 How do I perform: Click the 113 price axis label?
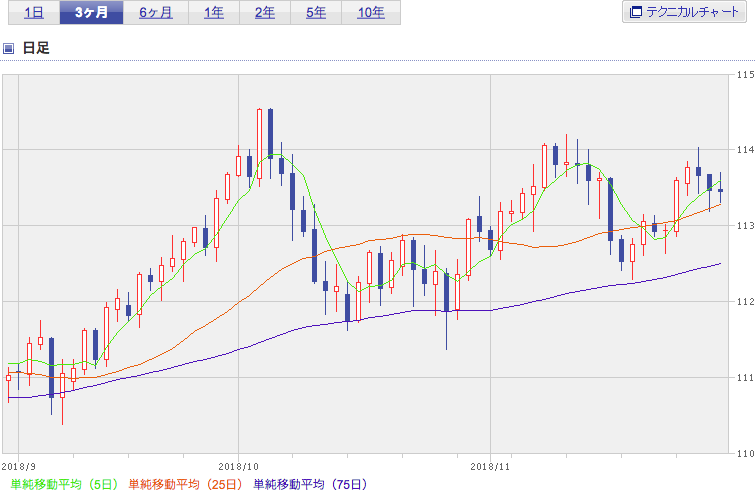(745, 225)
